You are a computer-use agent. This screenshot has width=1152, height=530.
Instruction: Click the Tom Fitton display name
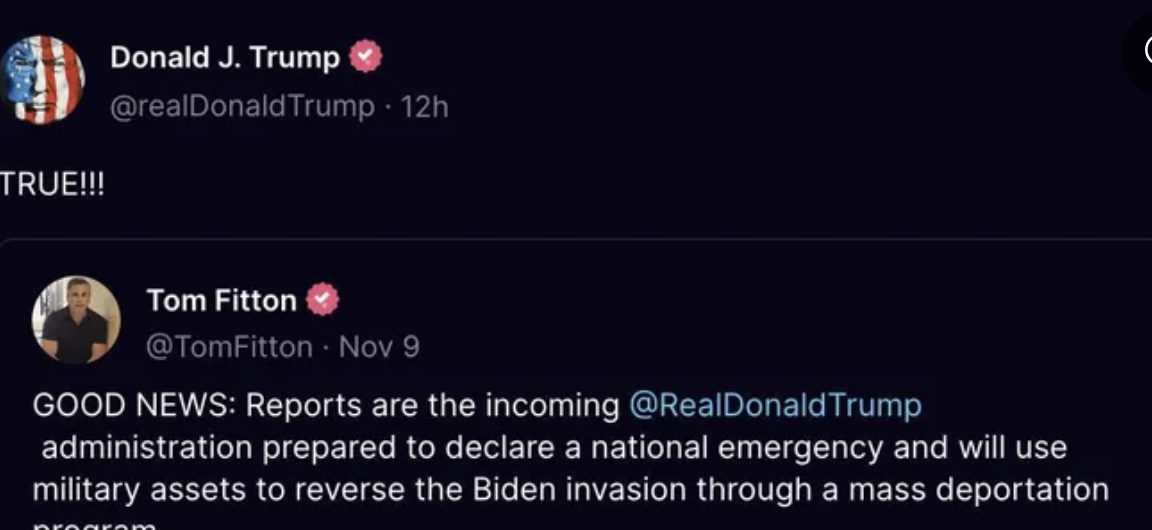[221, 300]
